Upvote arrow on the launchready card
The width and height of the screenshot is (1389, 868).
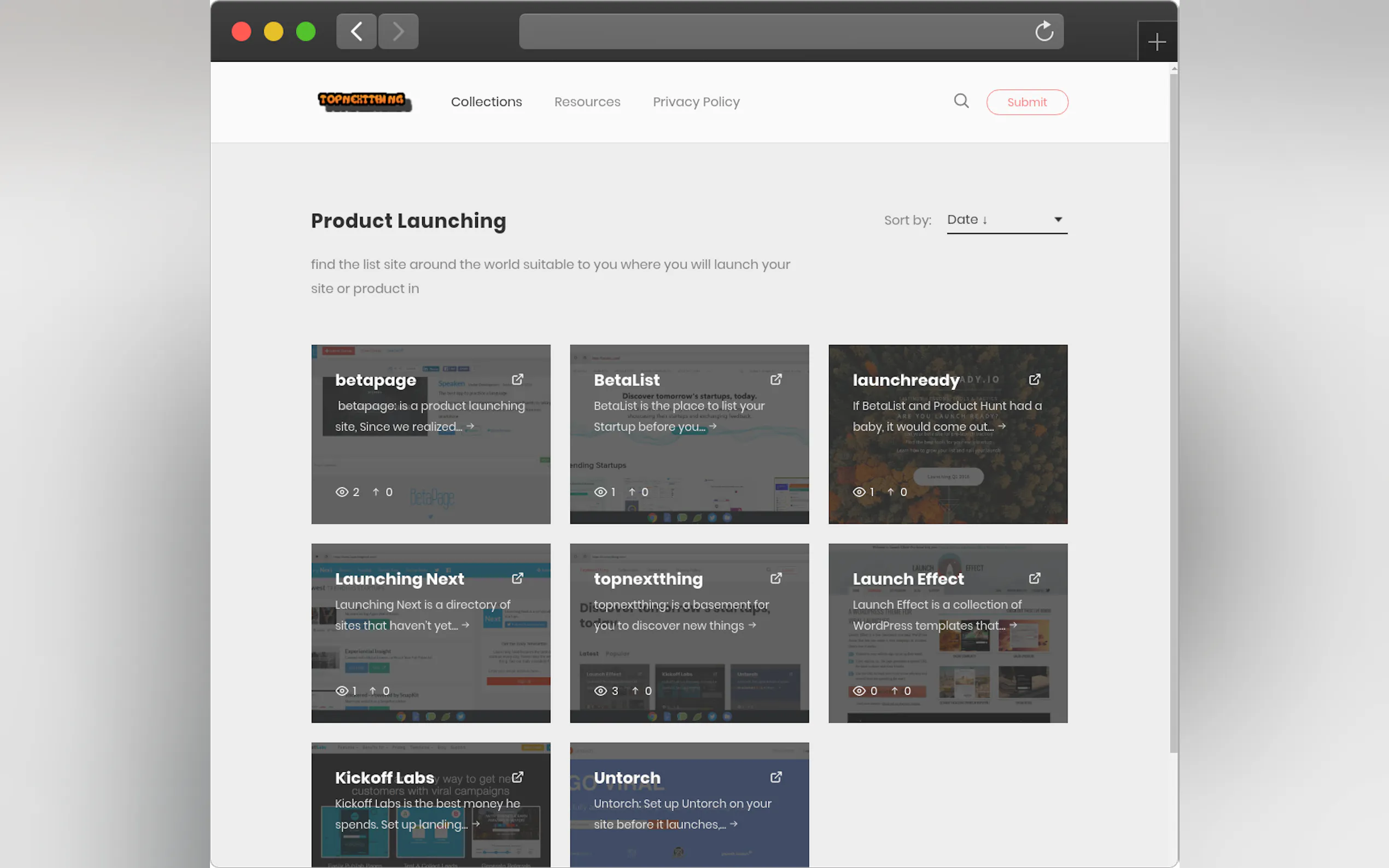(890, 492)
